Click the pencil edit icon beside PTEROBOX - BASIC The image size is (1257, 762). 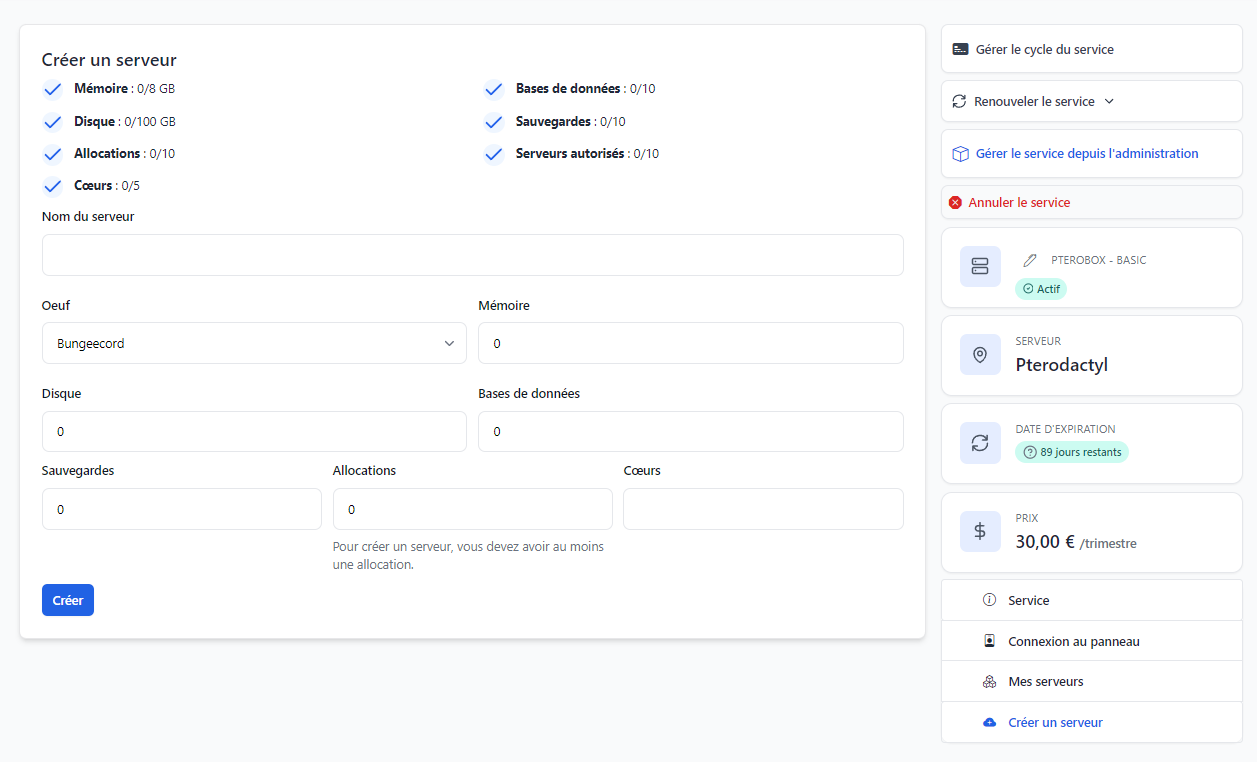[x=1030, y=260]
